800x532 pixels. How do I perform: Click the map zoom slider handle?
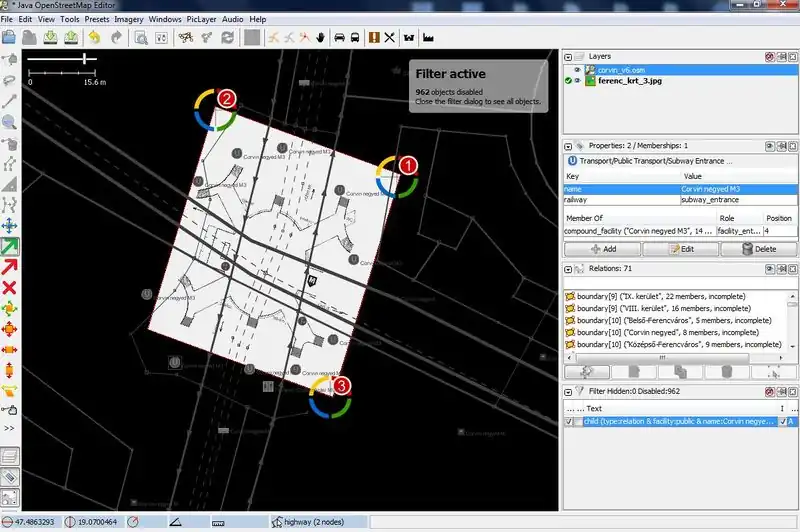[86, 59]
